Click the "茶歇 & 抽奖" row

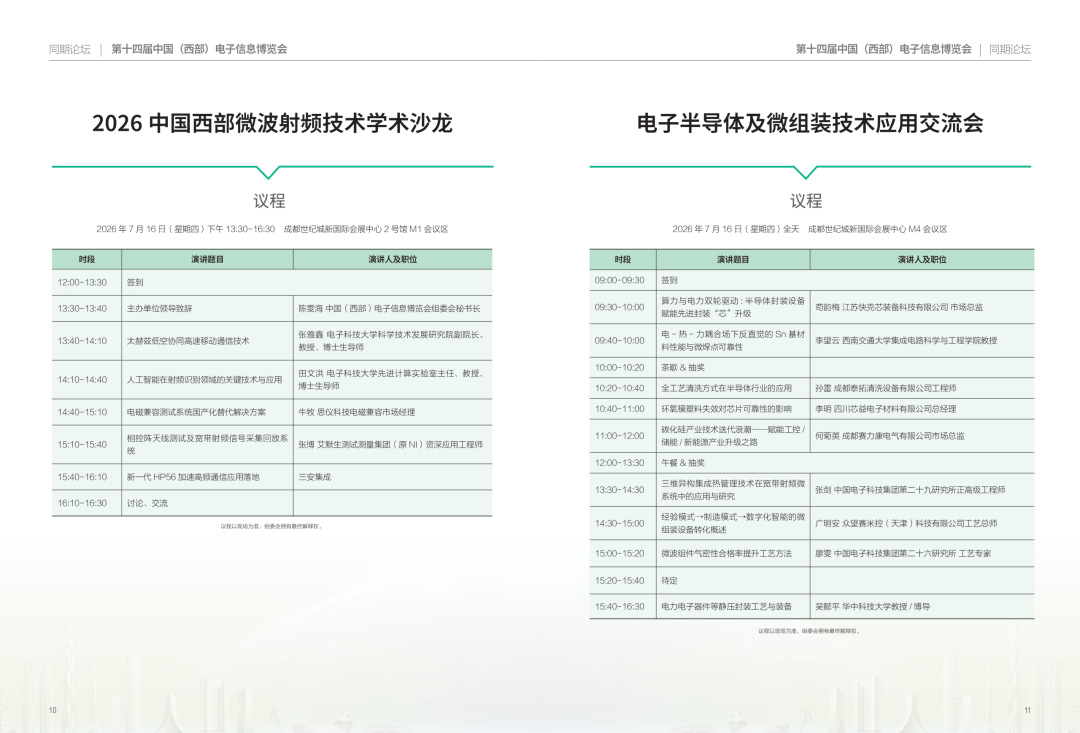click(x=811, y=367)
